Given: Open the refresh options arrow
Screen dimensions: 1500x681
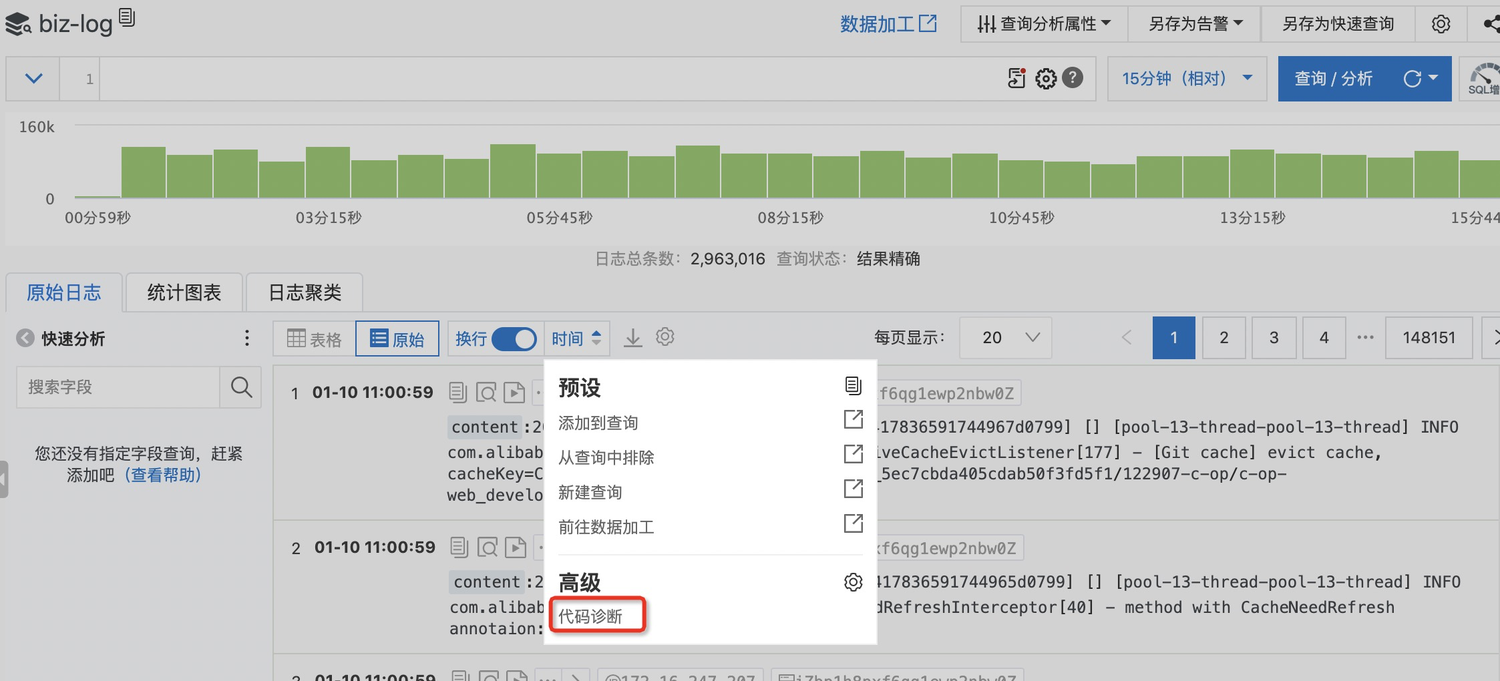Looking at the screenshot, I should (1435, 78).
